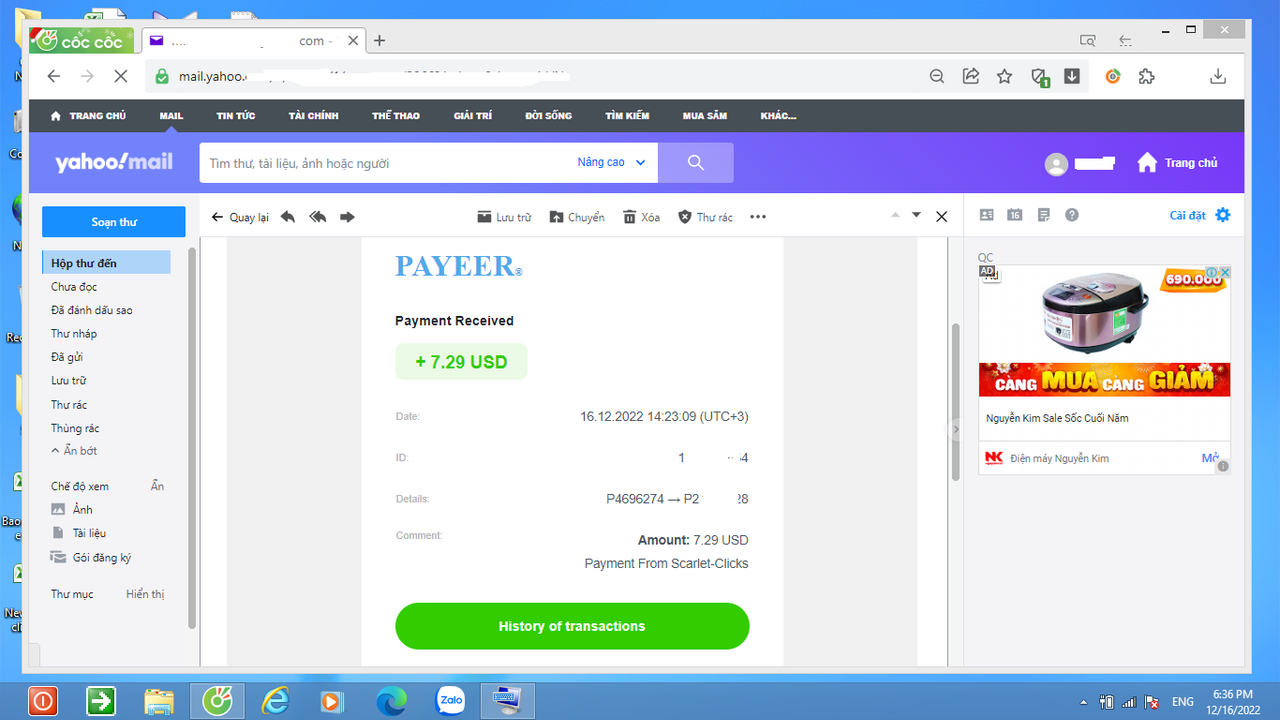The height and width of the screenshot is (720, 1280).
Task: Click History of transactions green button
Action: pos(572,626)
